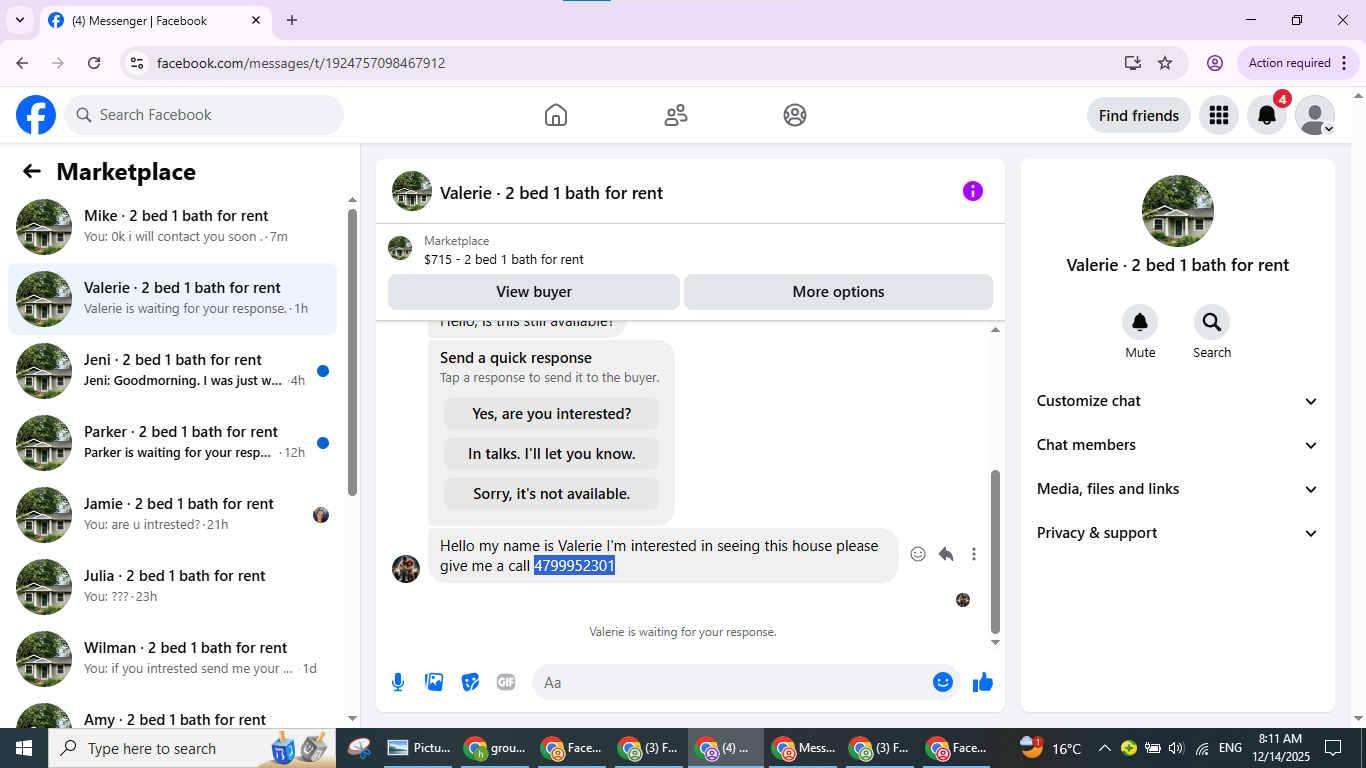Open the Facebook menu grid icon
This screenshot has height=768, width=1366.
[1218, 115]
